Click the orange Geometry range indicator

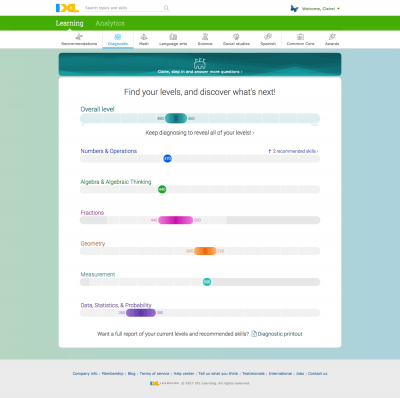click(205, 251)
